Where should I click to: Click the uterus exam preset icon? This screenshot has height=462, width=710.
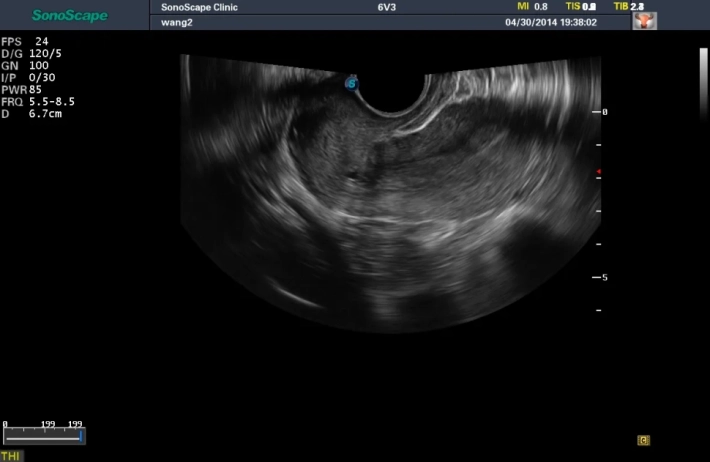pyautogui.click(x=645, y=20)
